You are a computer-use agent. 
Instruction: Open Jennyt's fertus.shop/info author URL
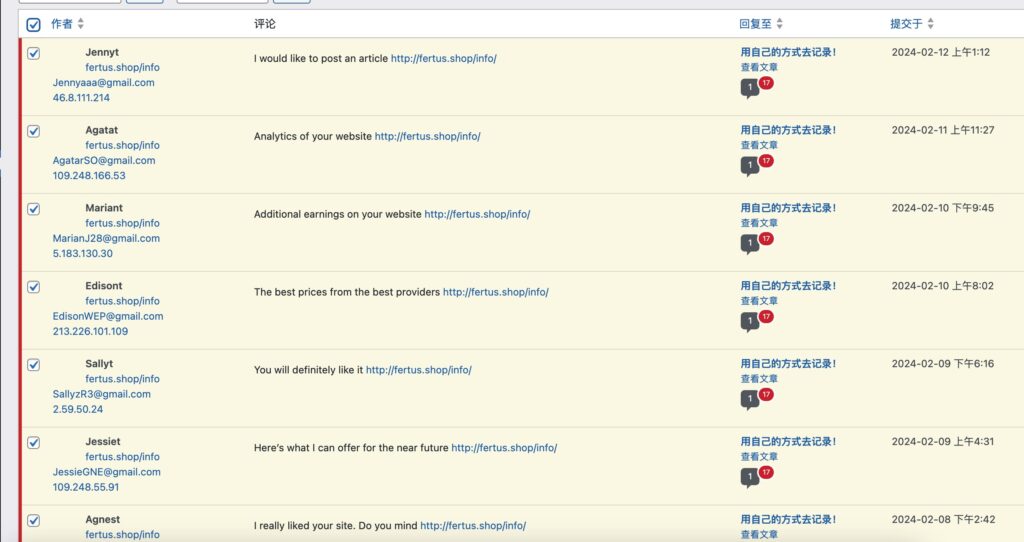click(122, 67)
